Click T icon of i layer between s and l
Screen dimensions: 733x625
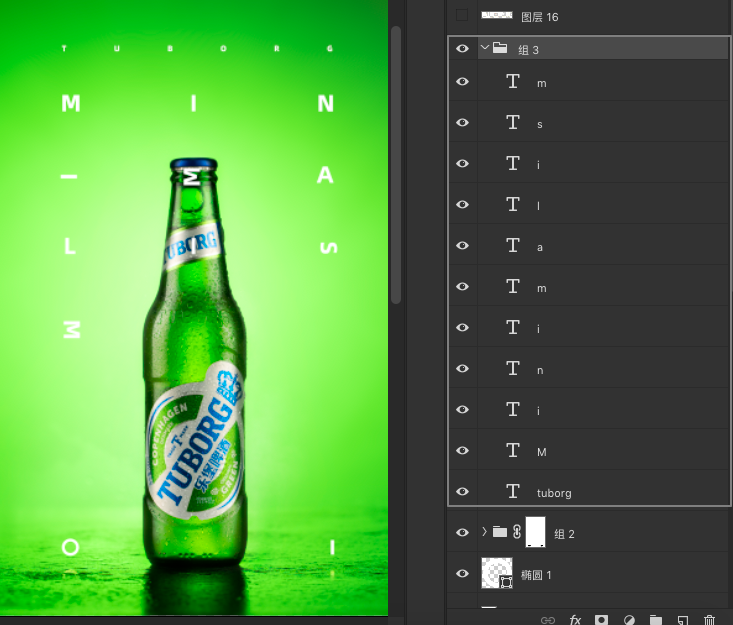click(513, 163)
